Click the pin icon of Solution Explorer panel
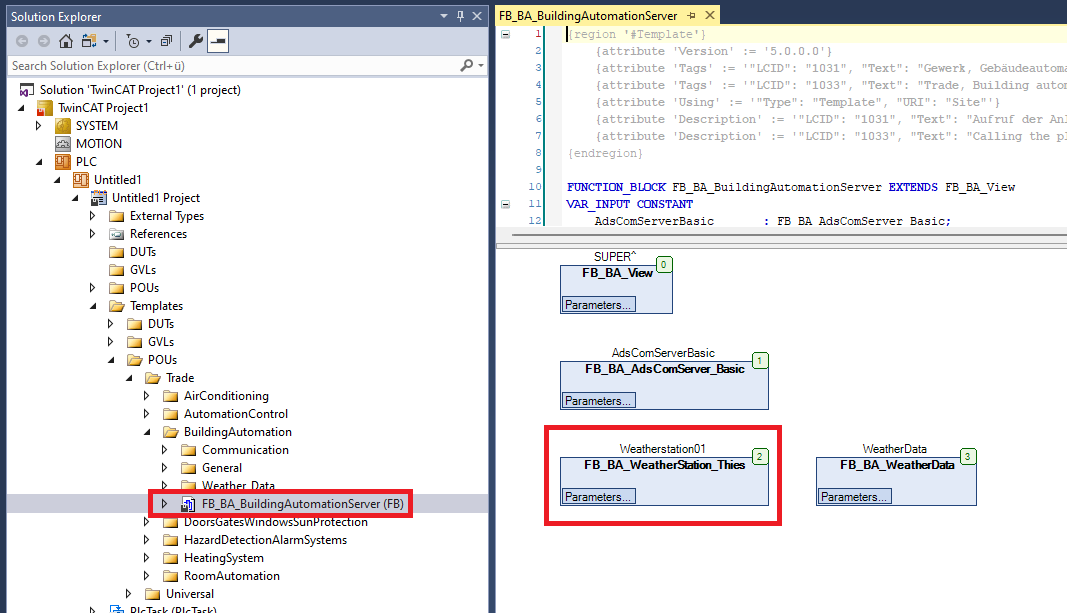Screen dimensions: 1067x613 (x=460, y=16)
